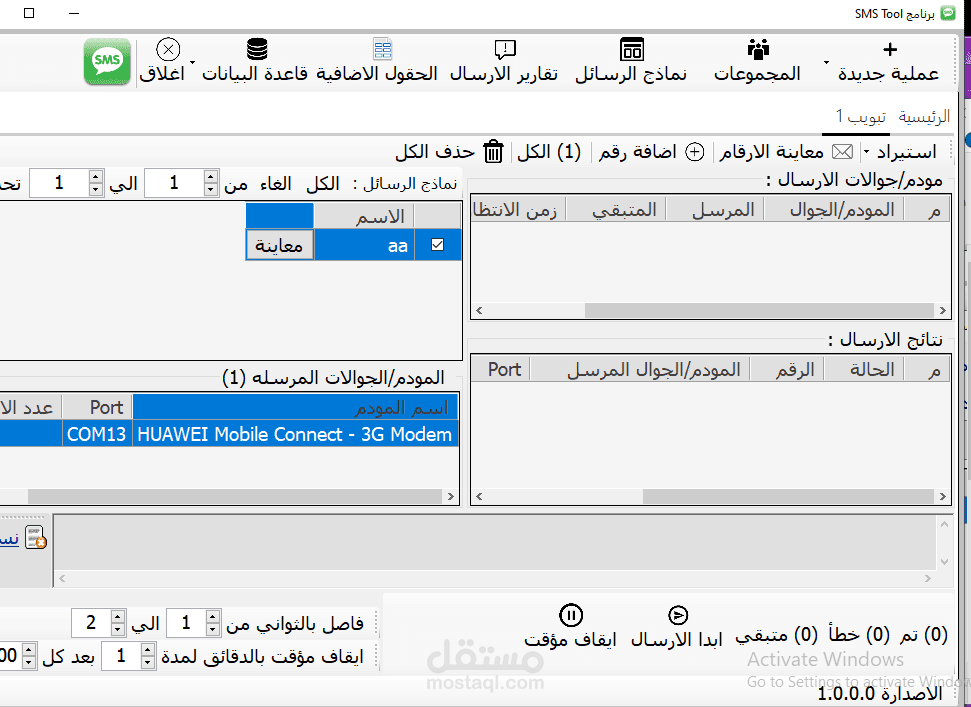Expand the استيراد import dropdown arrow
Viewport: 971px width, 707px height.
(866, 152)
